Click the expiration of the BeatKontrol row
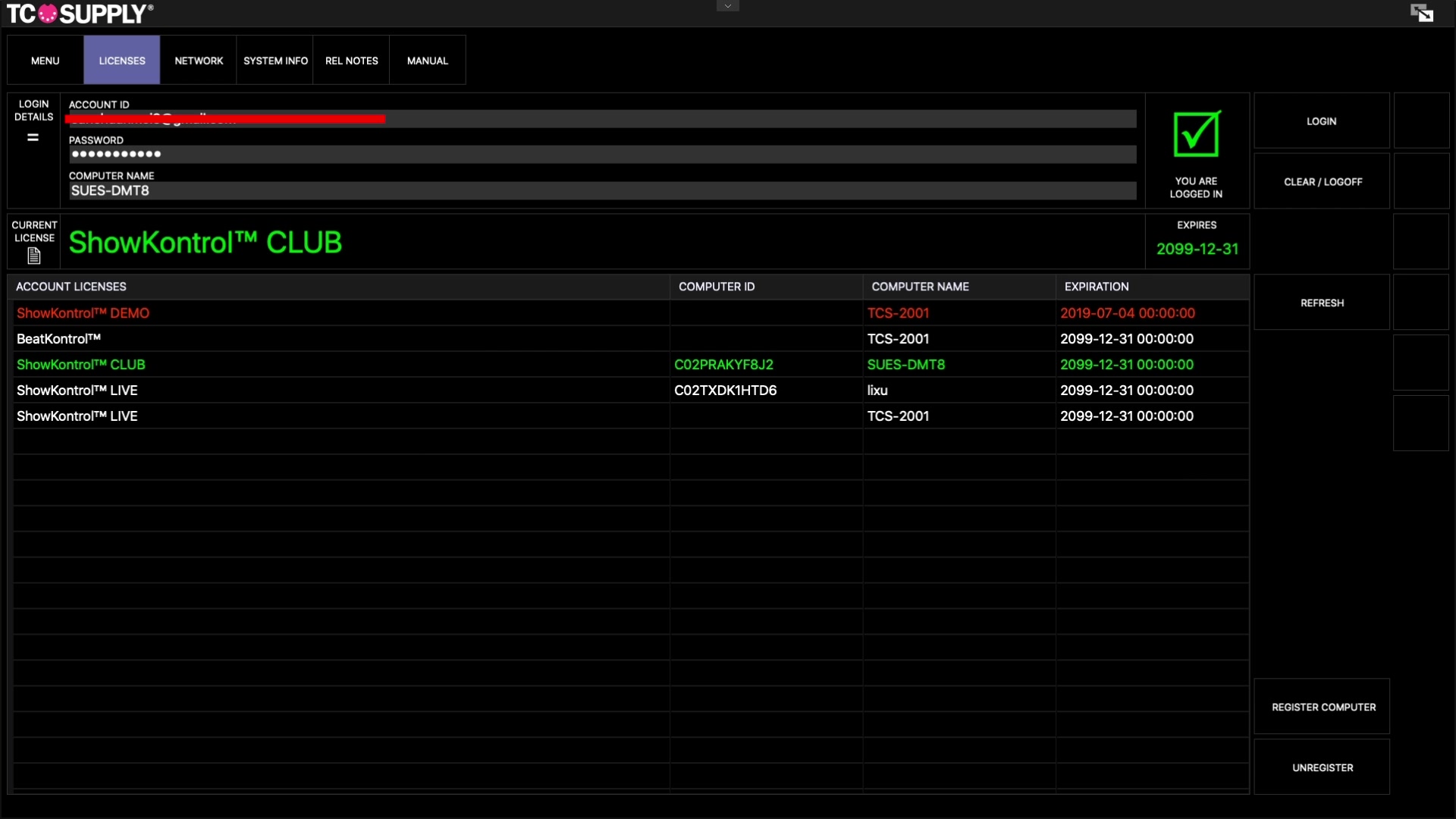Image resolution: width=1456 pixels, height=819 pixels. click(1127, 339)
